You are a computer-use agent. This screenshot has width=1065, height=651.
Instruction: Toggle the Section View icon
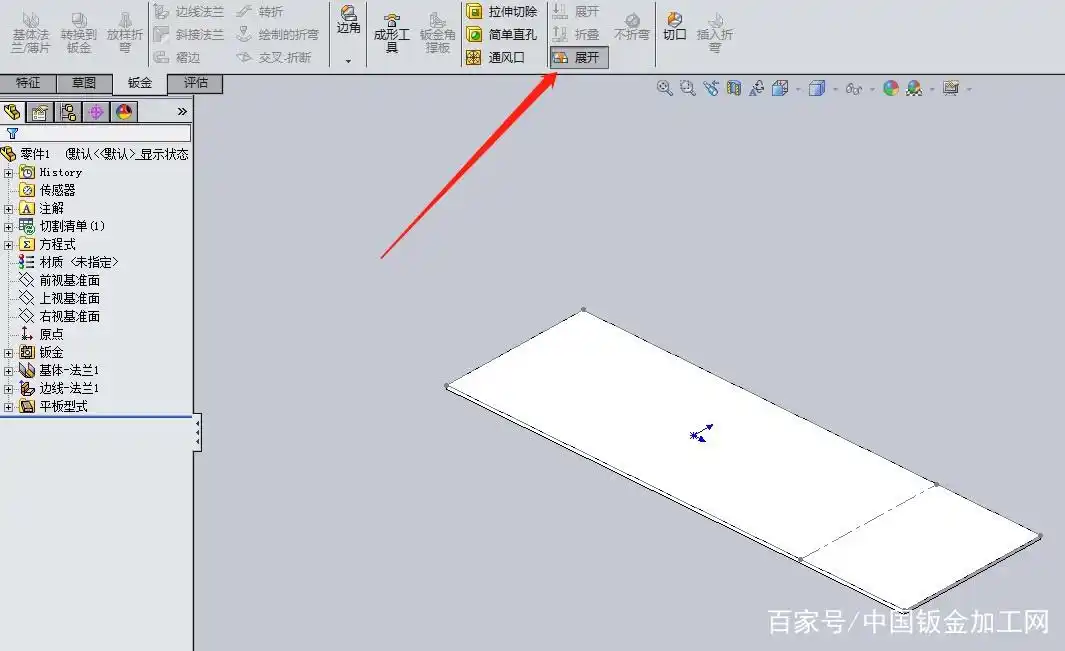coord(734,88)
